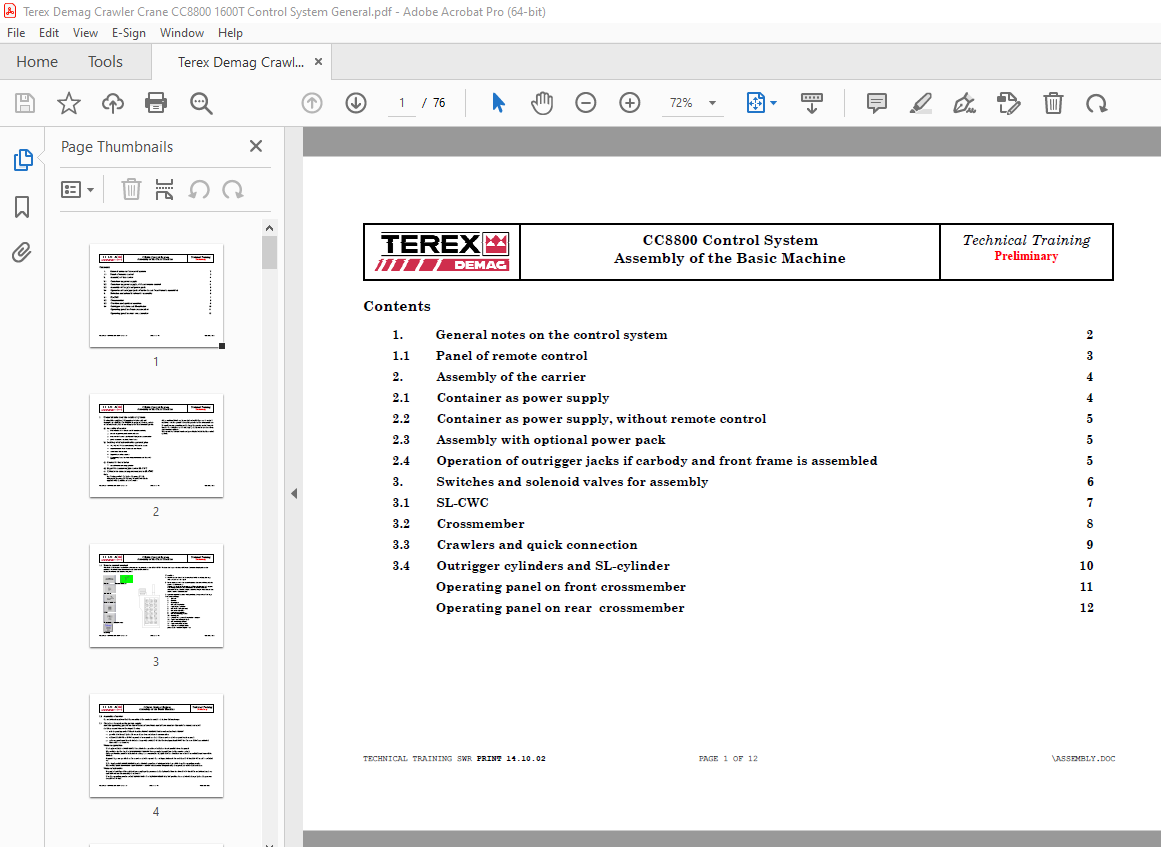The width and height of the screenshot is (1161, 847).
Task: Click 'Operating panel on front crossmember'
Action: coord(561,586)
